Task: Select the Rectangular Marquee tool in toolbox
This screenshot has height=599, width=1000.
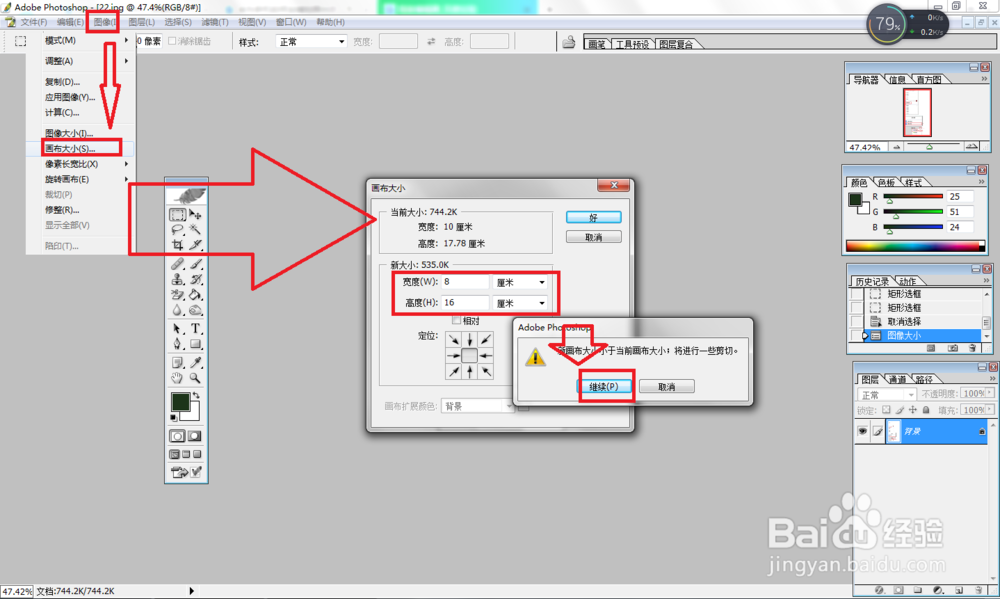Action: (x=178, y=214)
